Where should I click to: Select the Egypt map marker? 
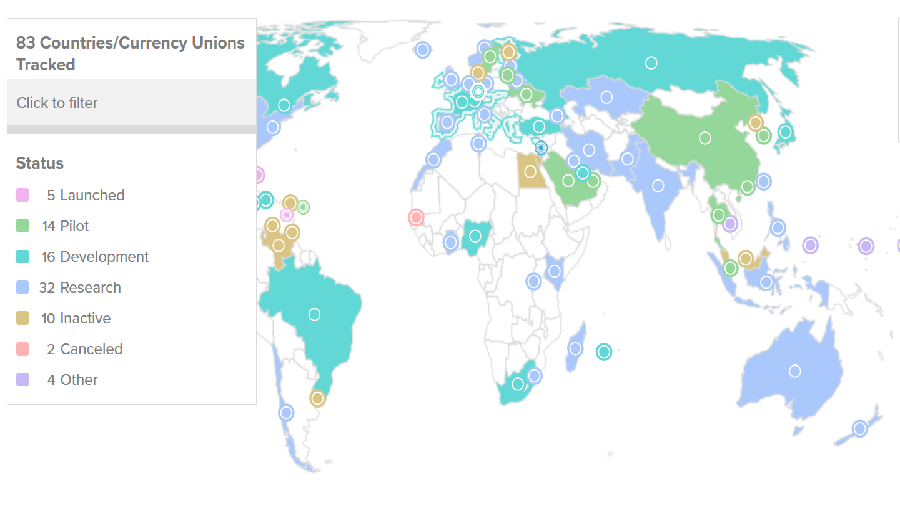pyautogui.click(x=530, y=172)
